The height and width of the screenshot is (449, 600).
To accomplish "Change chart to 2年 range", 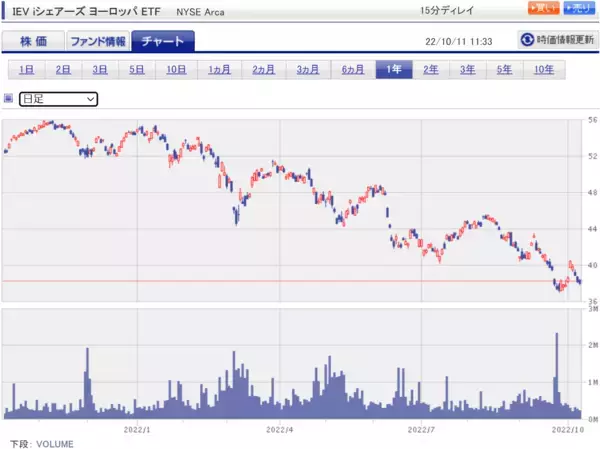I will point(430,70).
